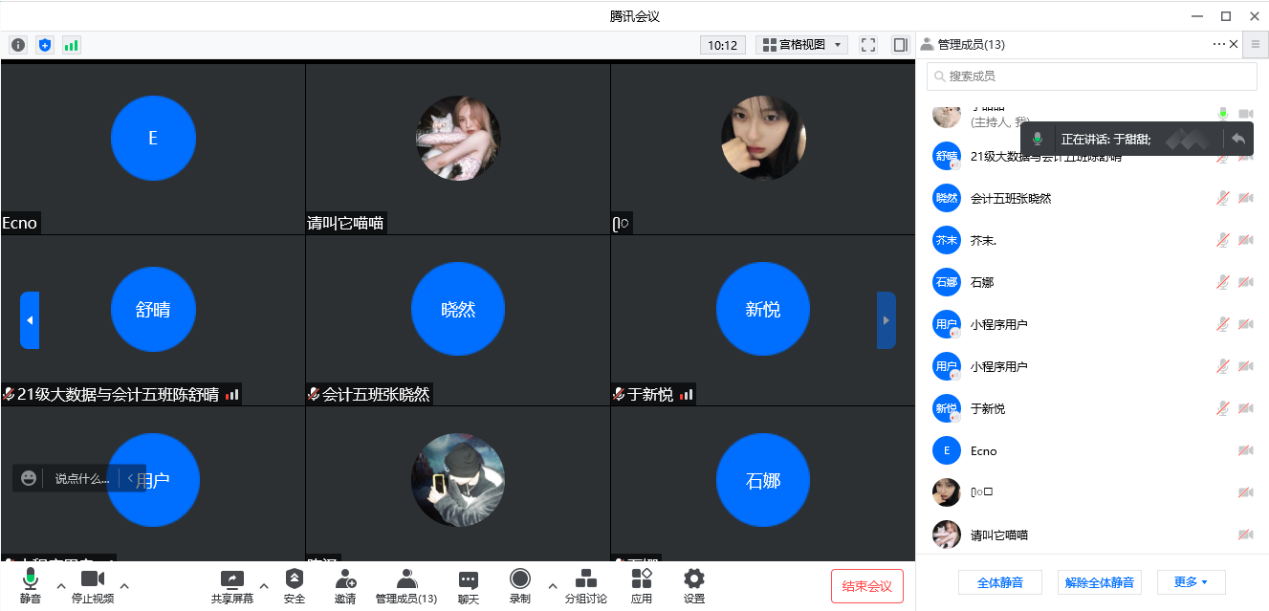Toggle microphone for member 会计五班张晓然
The image size is (1269, 611).
click(1222, 198)
